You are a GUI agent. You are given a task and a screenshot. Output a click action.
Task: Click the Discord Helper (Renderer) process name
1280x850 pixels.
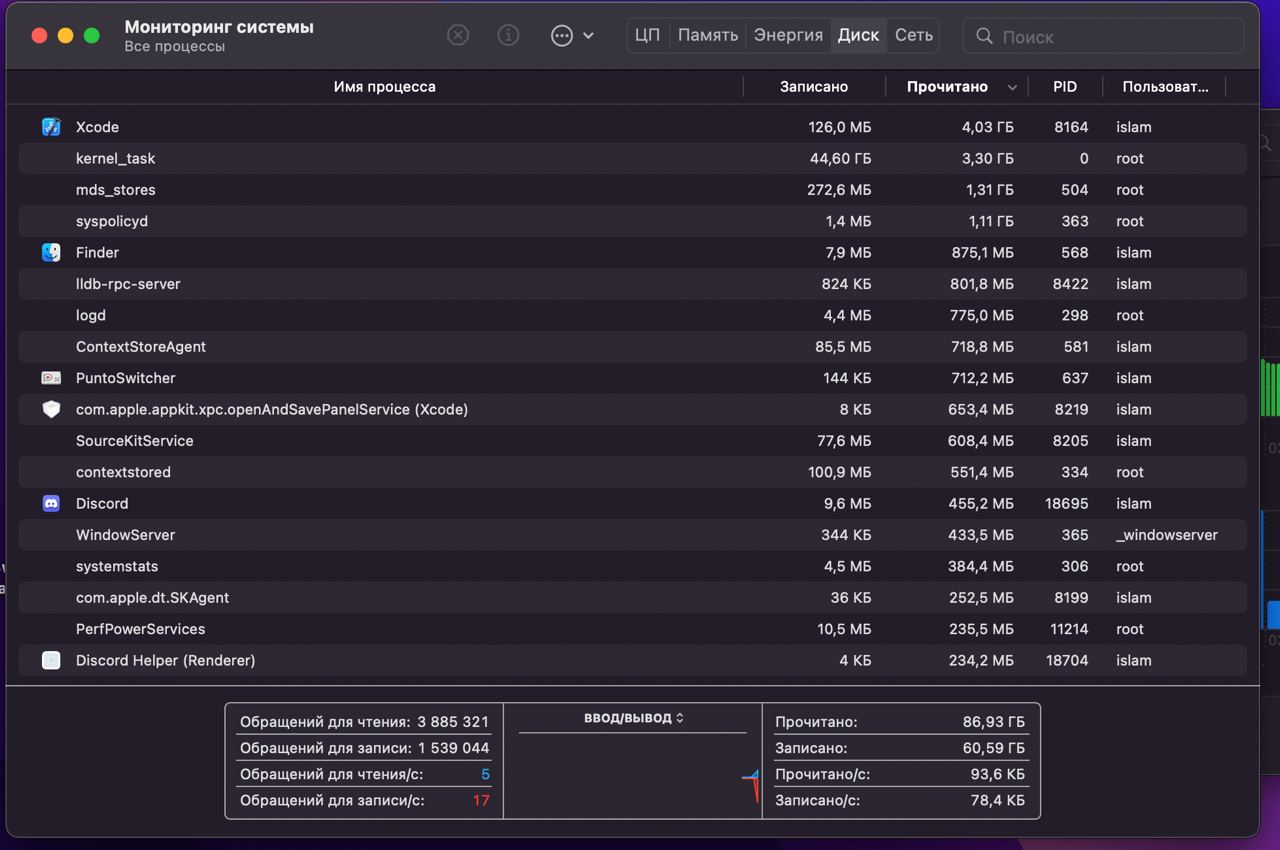point(165,660)
